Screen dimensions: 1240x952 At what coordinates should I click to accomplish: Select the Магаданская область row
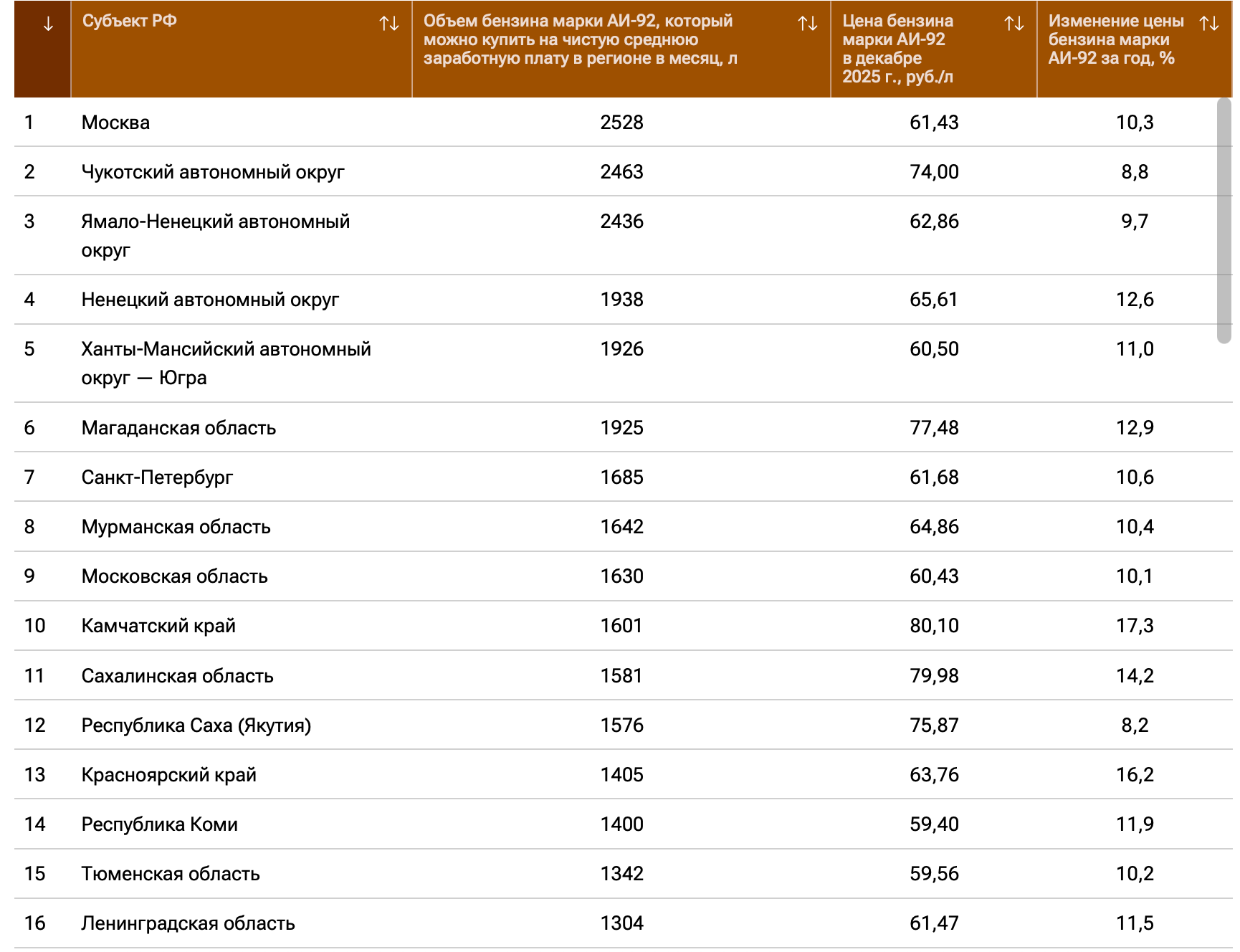click(x=178, y=428)
